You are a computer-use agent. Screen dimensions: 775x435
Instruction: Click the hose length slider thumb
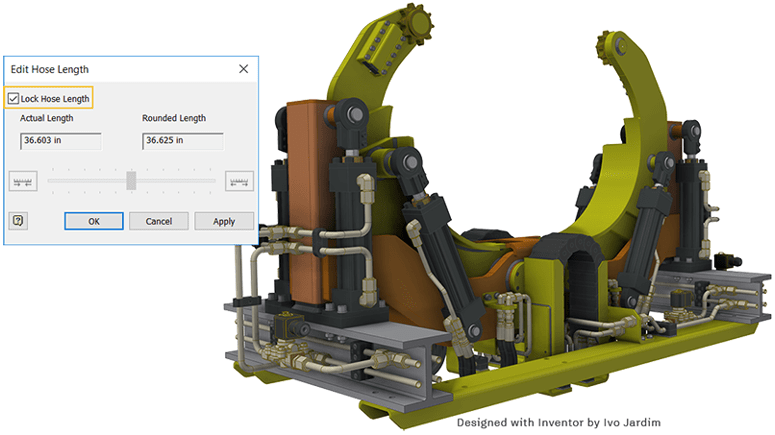pyautogui.click(x=131, y=180)
